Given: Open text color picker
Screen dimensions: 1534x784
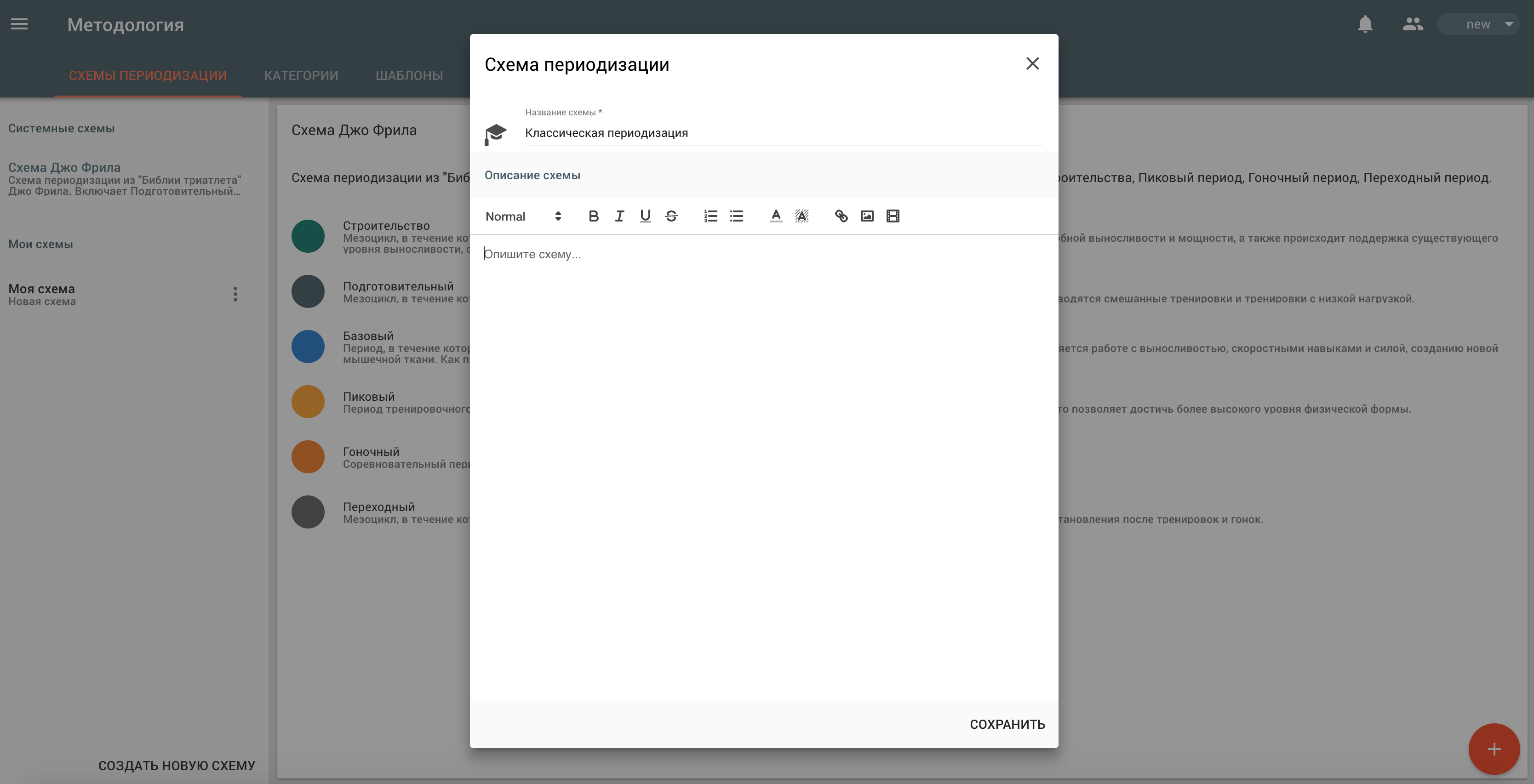Looking at the screenshot, I should [x=775, y=215].
